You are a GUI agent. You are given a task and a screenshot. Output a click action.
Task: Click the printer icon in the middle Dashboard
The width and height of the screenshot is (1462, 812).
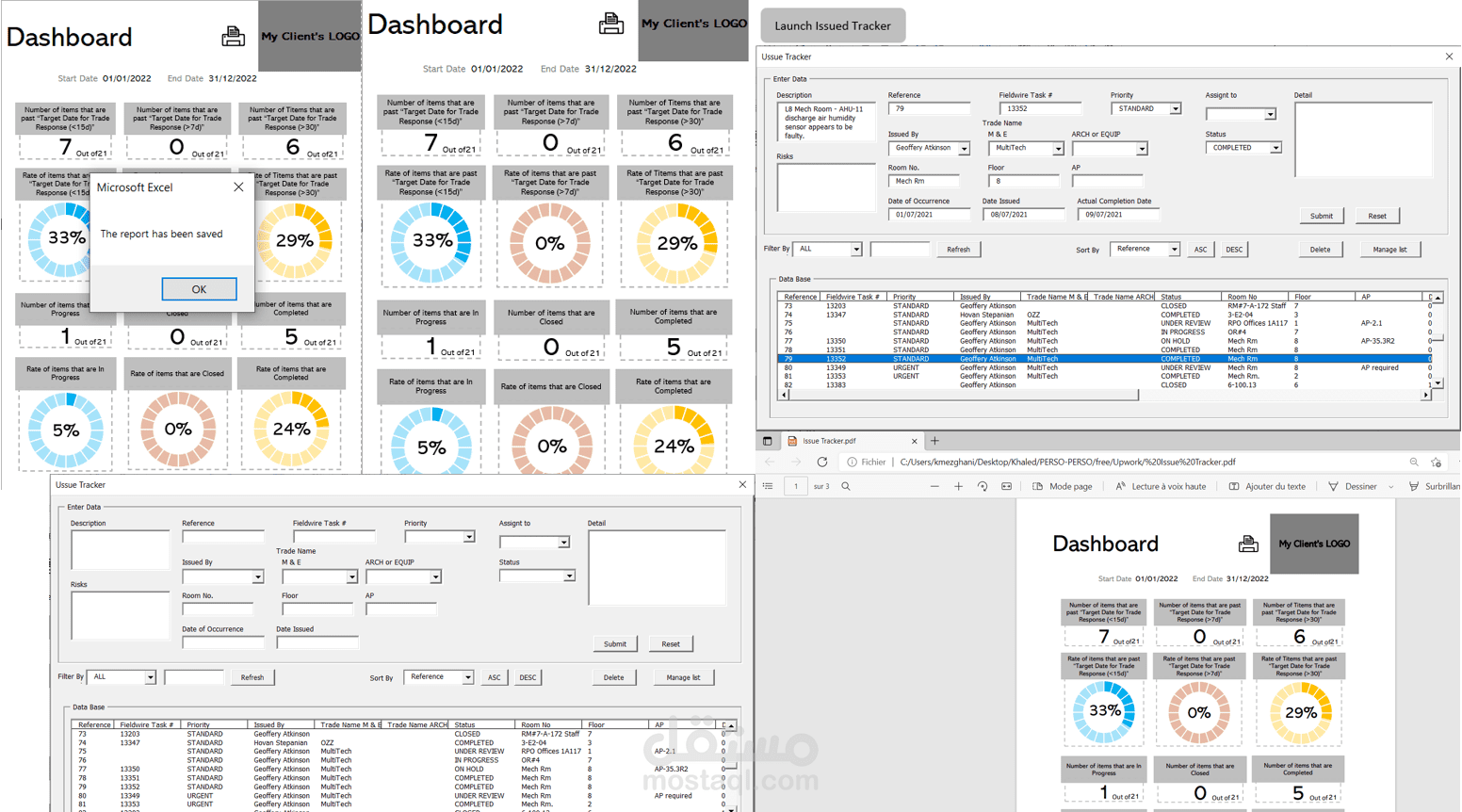[x=610, y=24]
